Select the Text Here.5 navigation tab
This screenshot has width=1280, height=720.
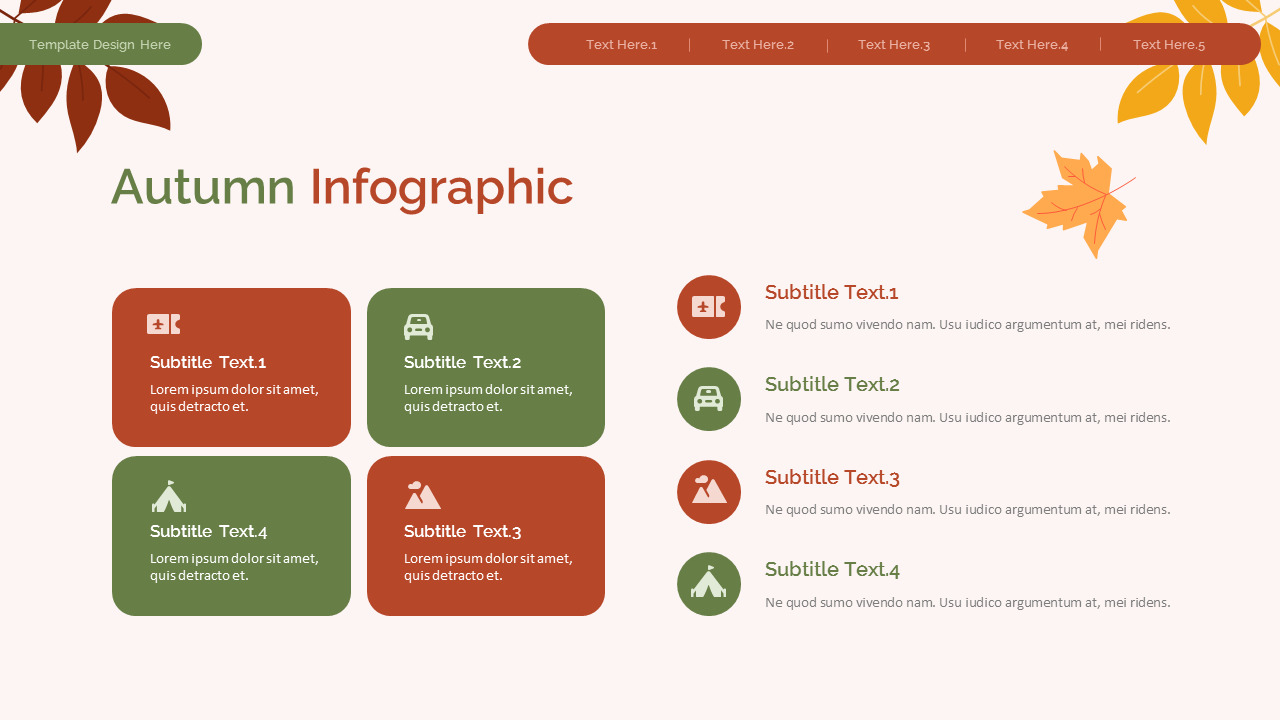point(1169,45)
